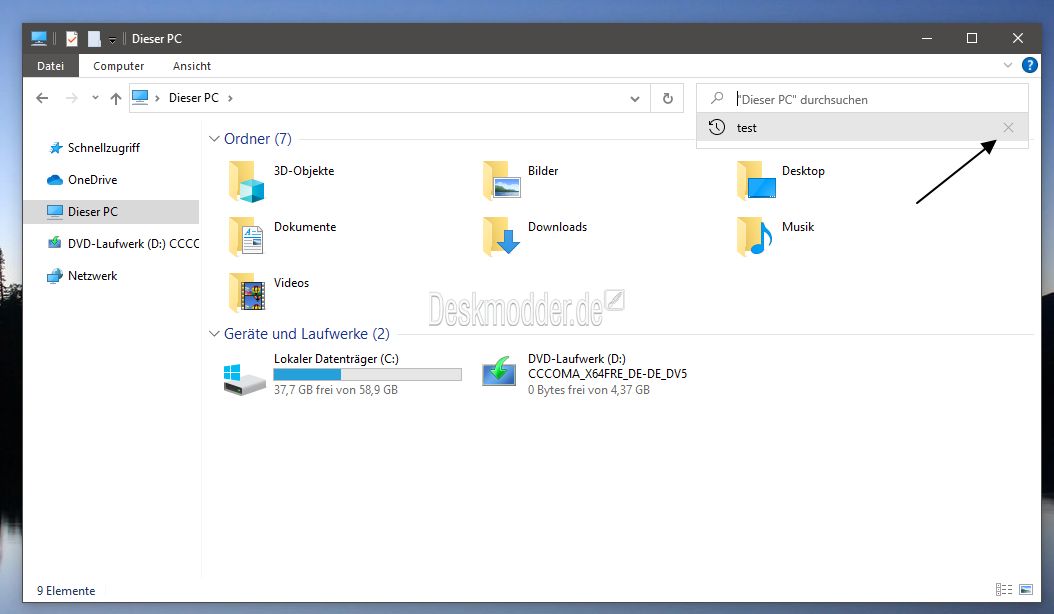1054x614 pixels.
Task: Select Dieser PC in navigation pane
Action: pyautogui.click(x=111, y=212)
